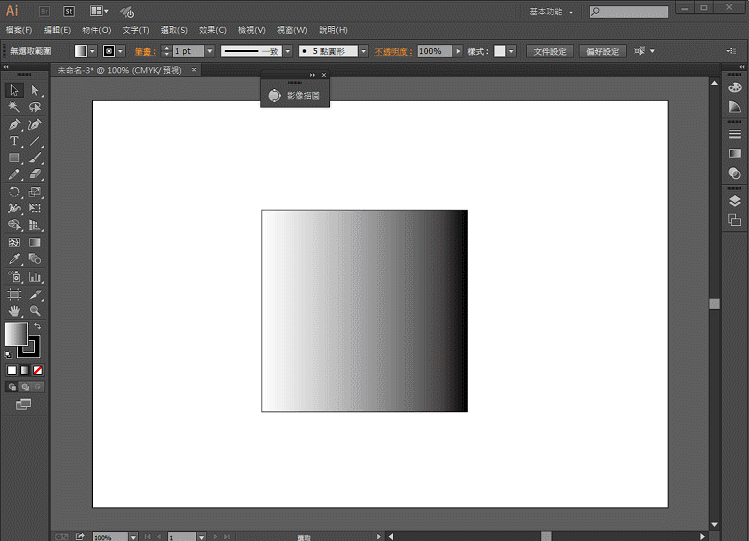Open the Layers panel icon
749x541 pixels.
(x=735, y=201)
